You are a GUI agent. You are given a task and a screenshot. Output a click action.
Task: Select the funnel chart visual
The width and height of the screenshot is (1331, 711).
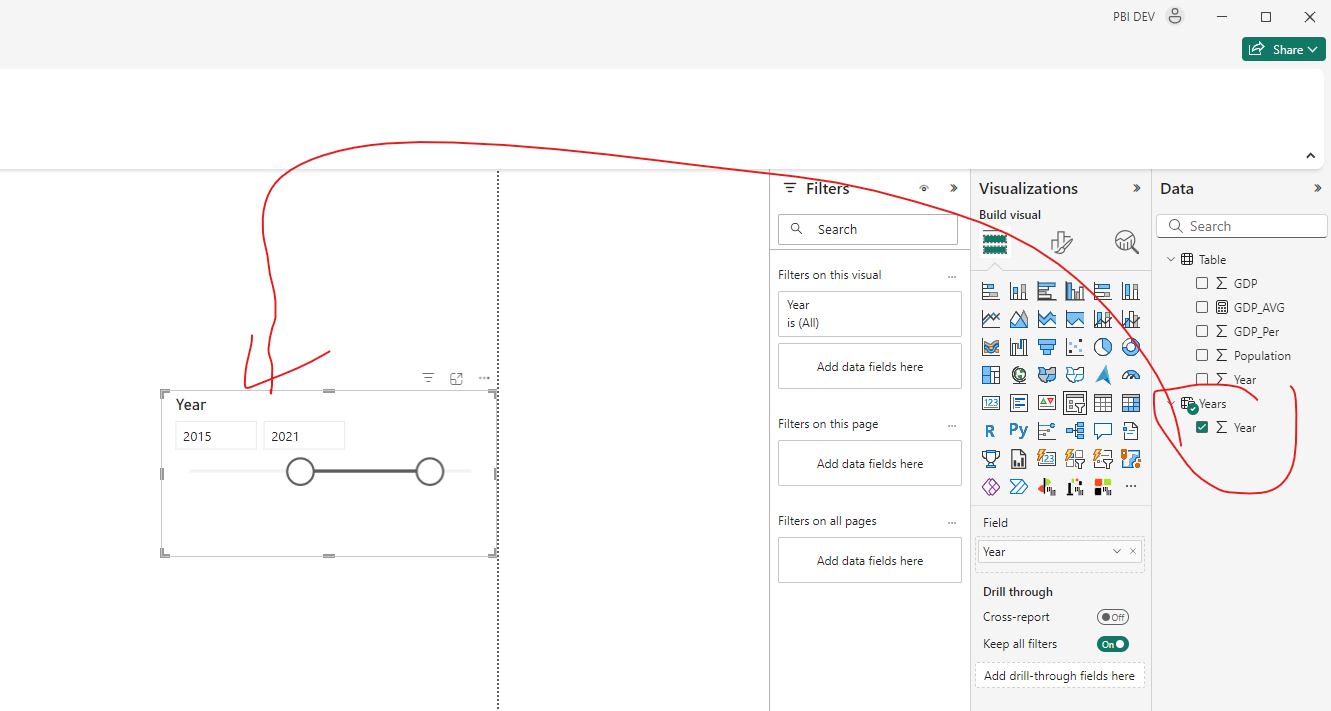tap(1047, 347)
